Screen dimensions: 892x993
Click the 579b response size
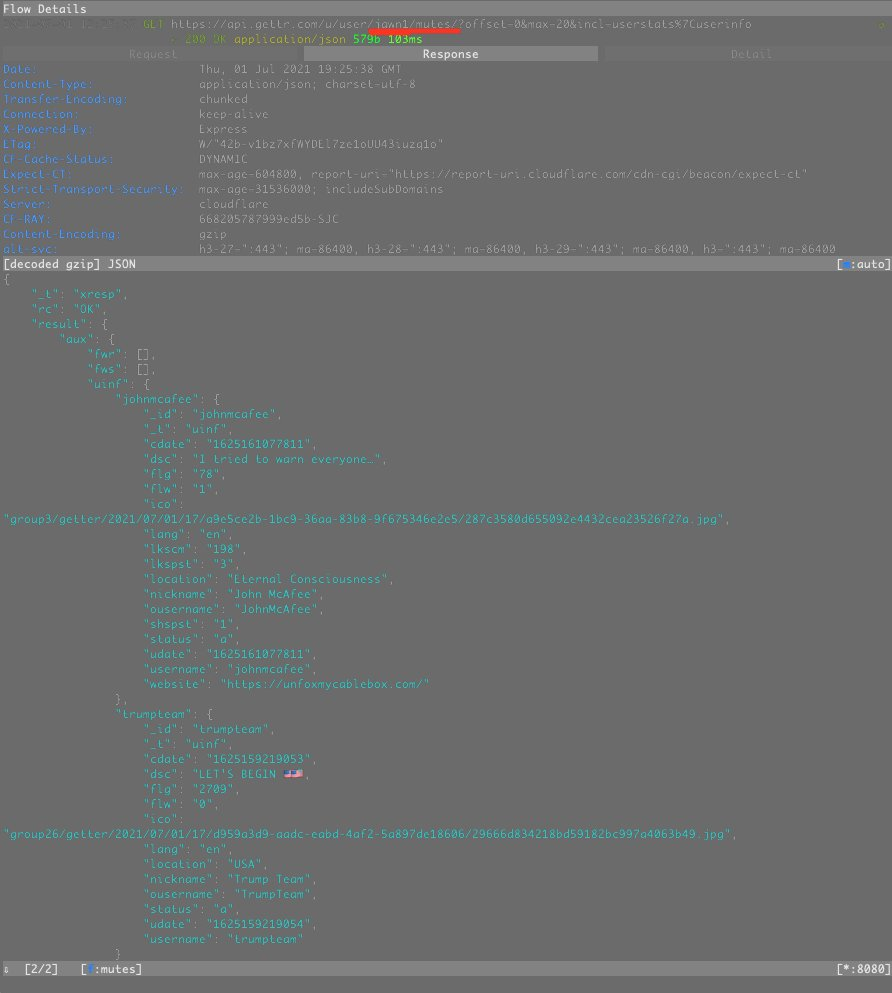coord(367,39)
